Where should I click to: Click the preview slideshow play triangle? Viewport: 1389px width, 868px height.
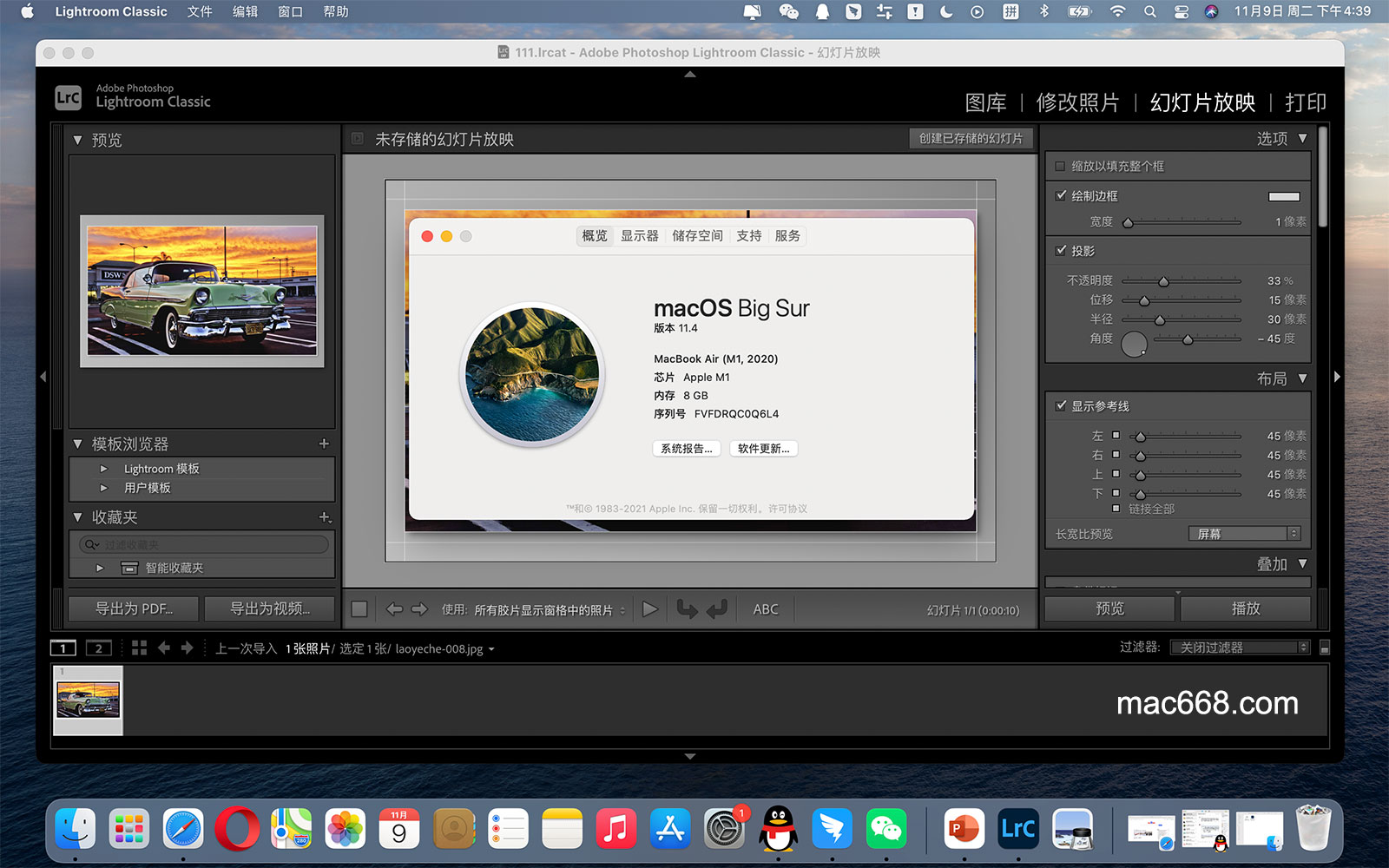650,609
